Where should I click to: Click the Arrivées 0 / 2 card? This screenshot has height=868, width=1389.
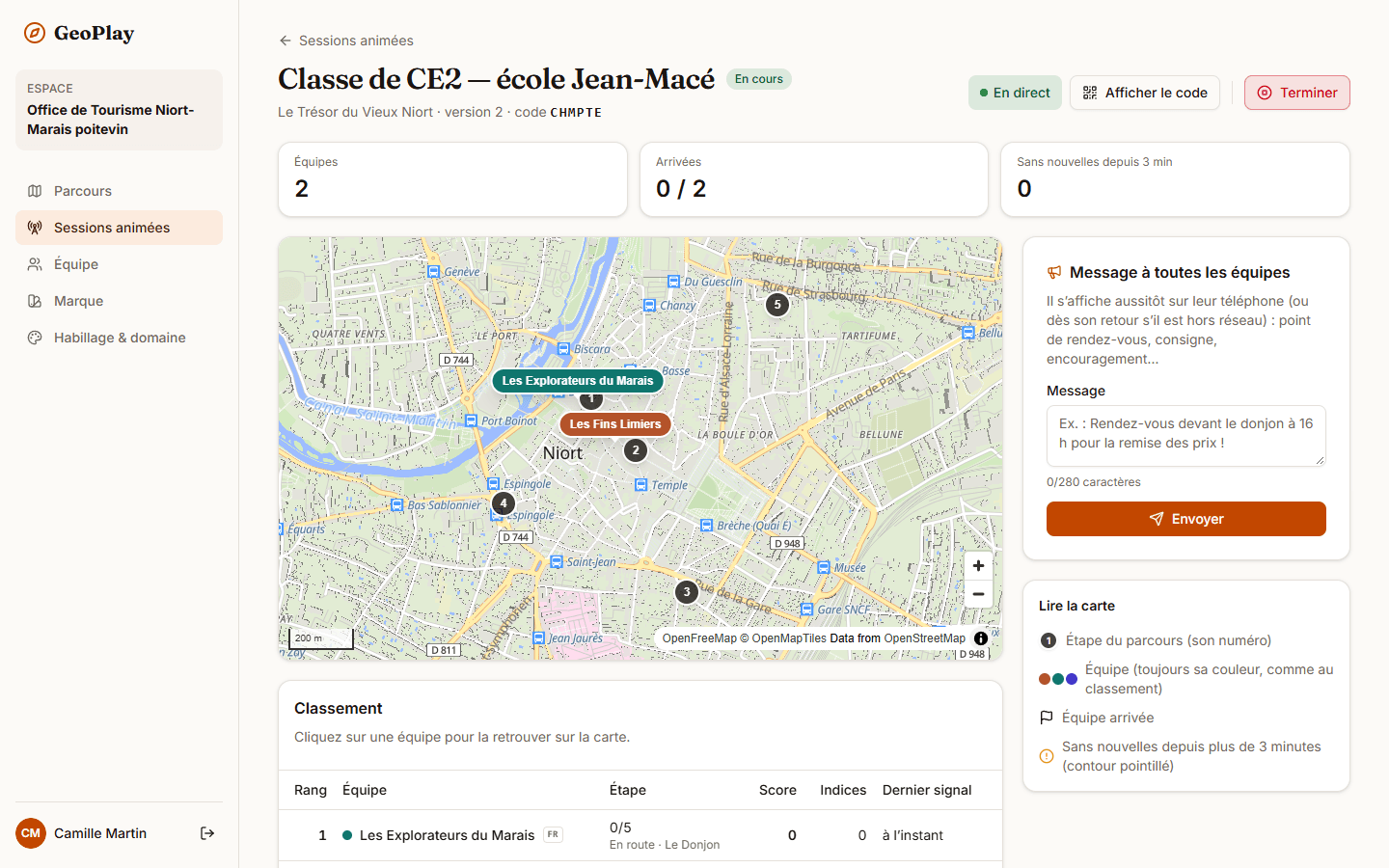pos(814,179)
